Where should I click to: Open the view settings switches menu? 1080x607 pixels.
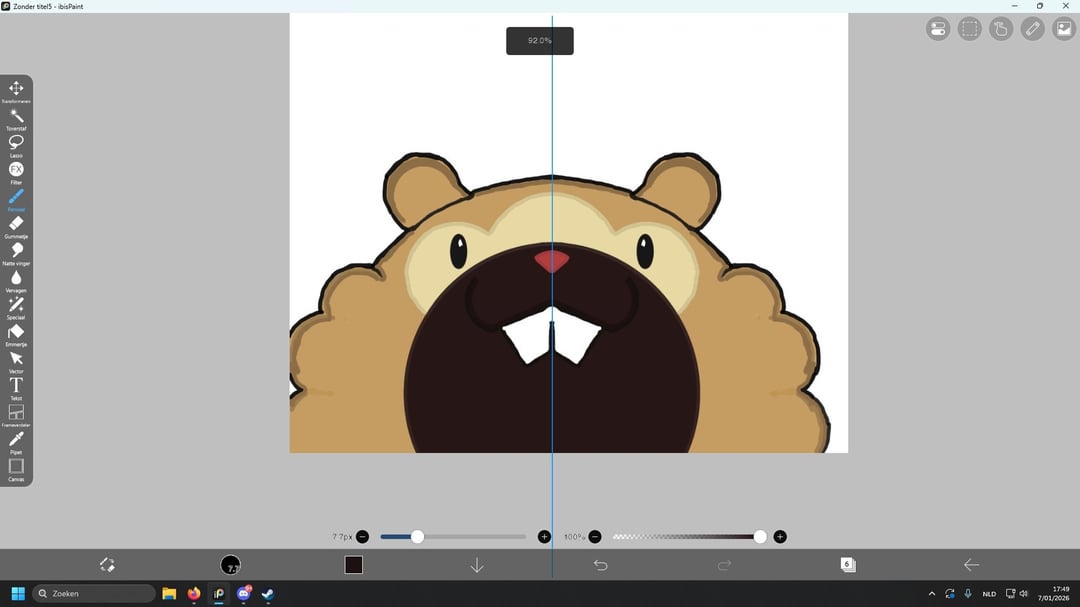coord(937,29)
